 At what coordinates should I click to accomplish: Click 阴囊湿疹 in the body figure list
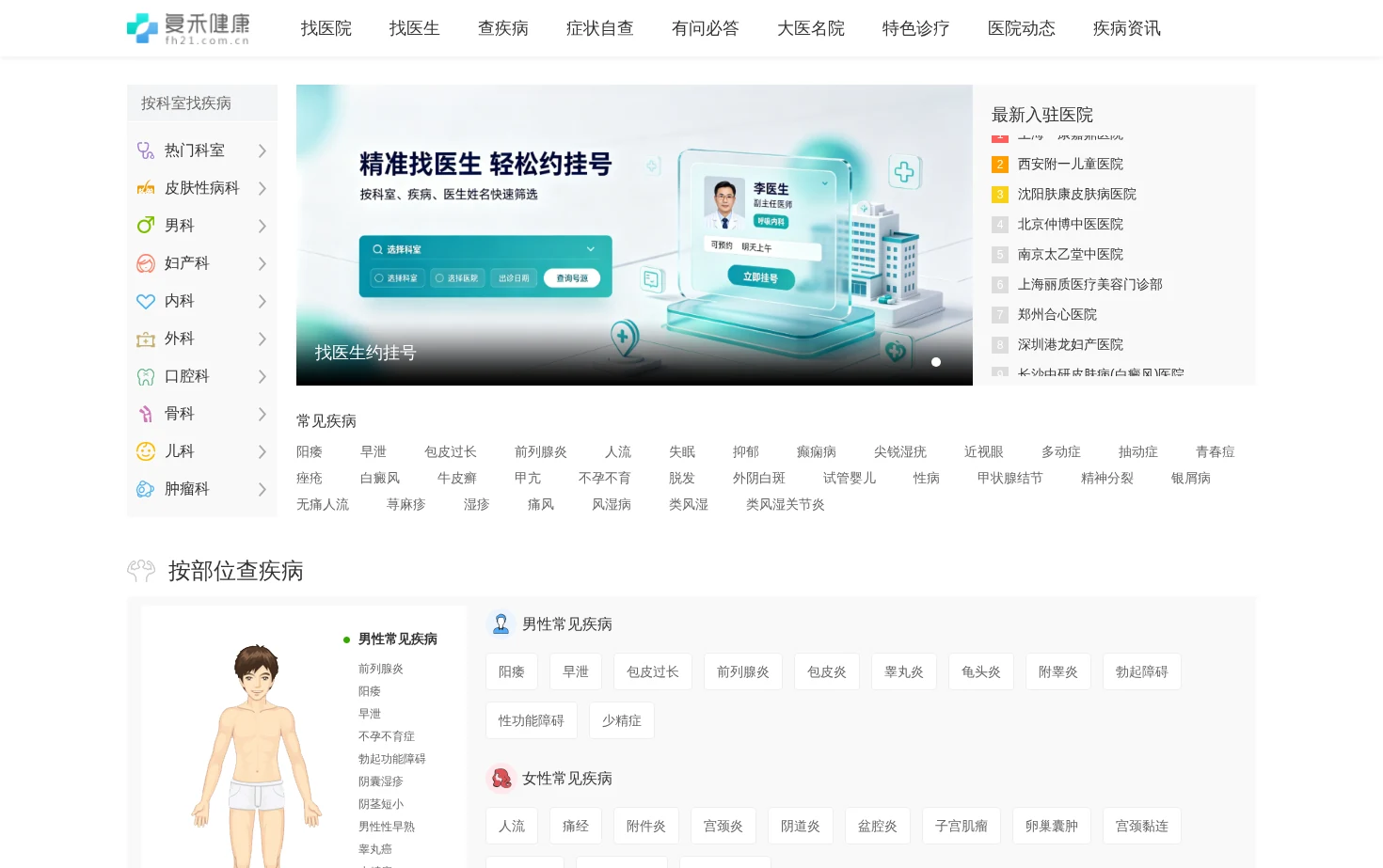click(381, 781)
